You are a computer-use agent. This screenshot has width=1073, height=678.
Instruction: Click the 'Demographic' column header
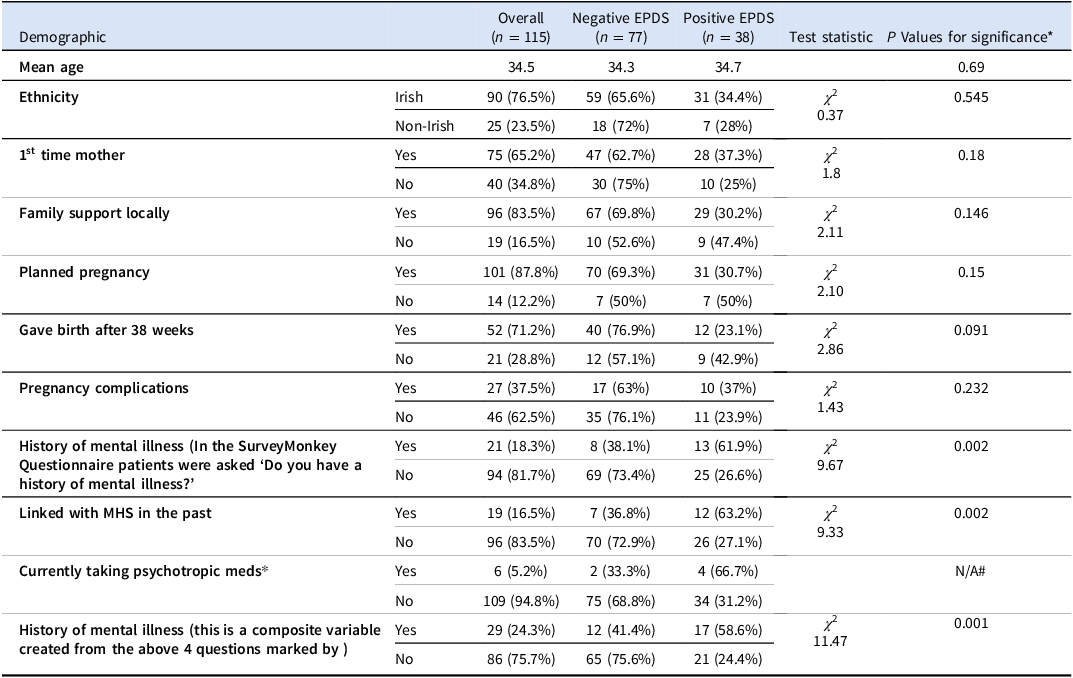(x=62, y=37)
